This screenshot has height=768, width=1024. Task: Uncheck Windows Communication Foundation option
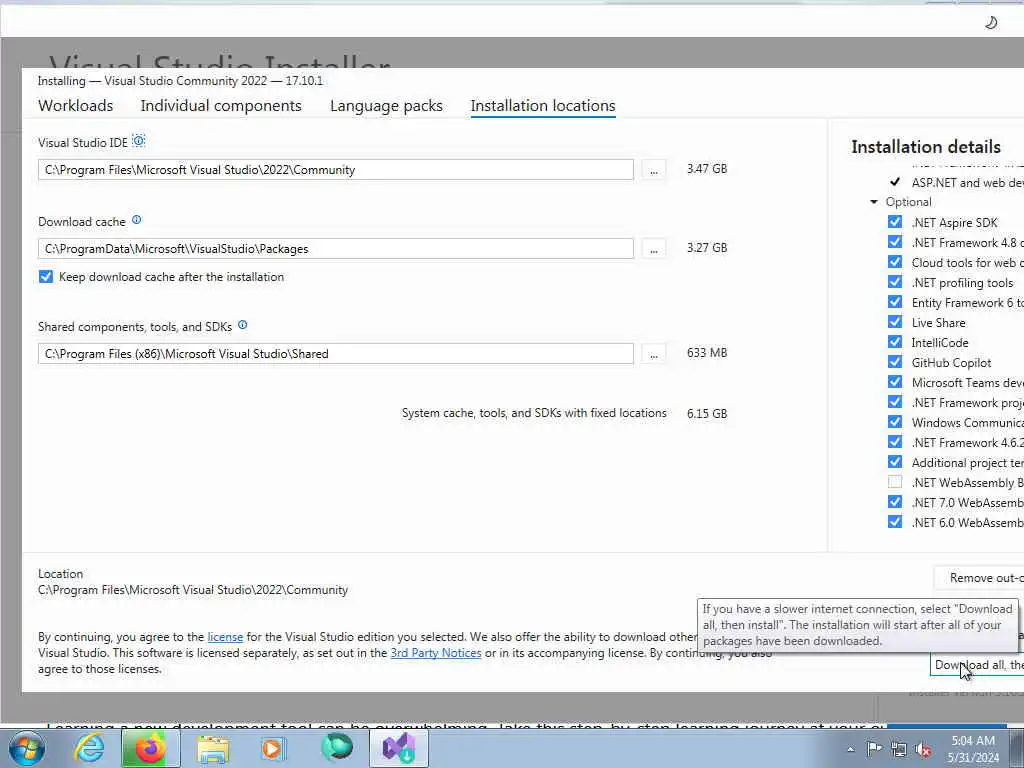[895, 423]
